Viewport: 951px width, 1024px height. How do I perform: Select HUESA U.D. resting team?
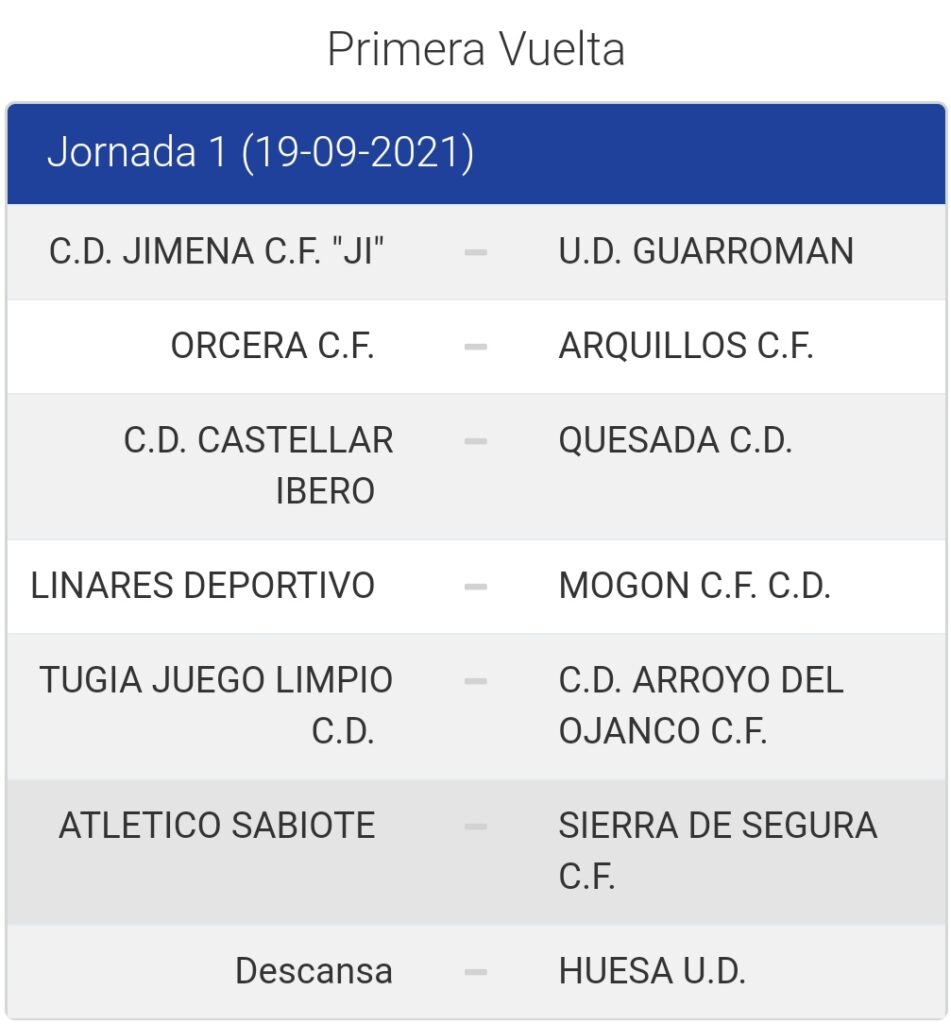point(653,970)
